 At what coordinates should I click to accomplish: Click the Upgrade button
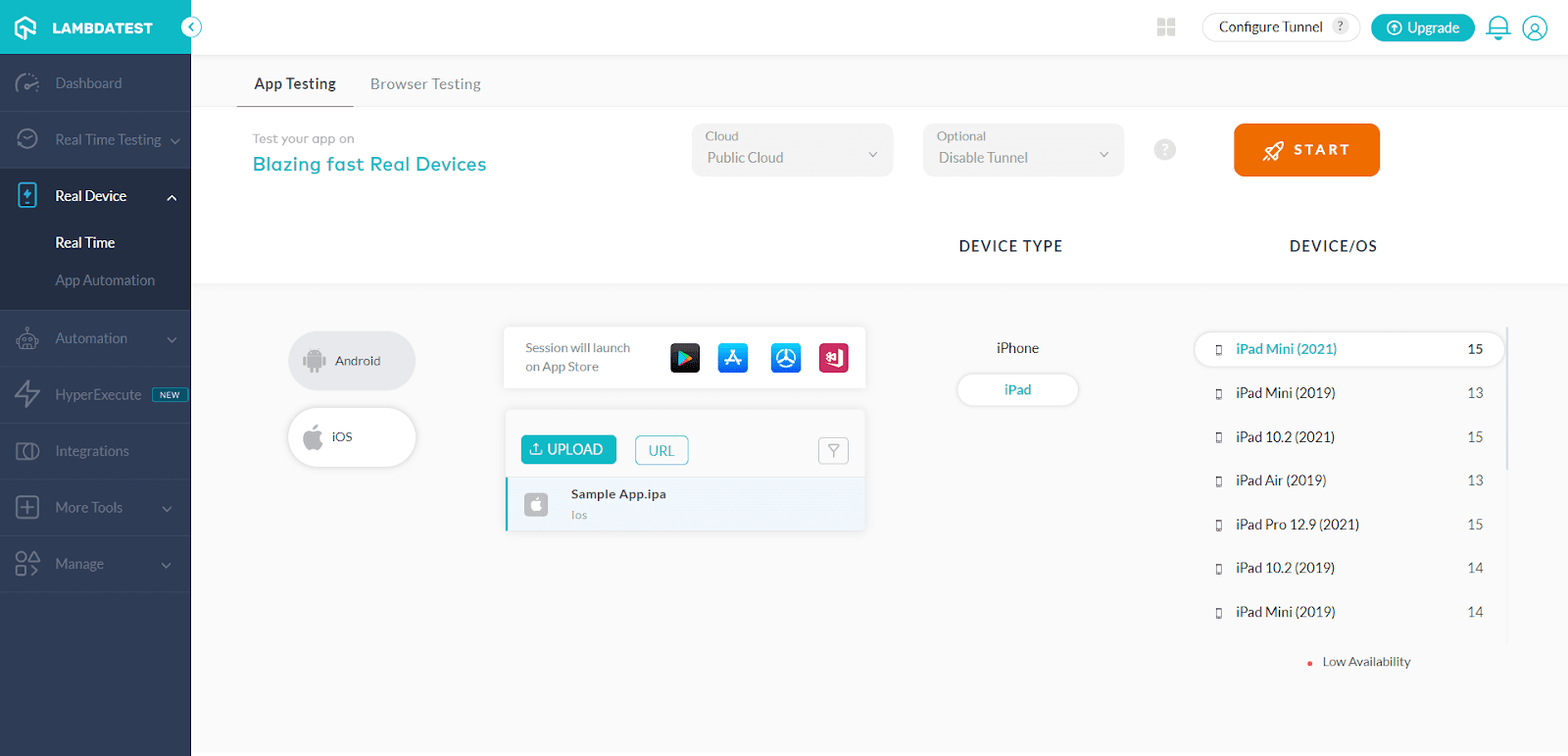tap(1423, 27)
